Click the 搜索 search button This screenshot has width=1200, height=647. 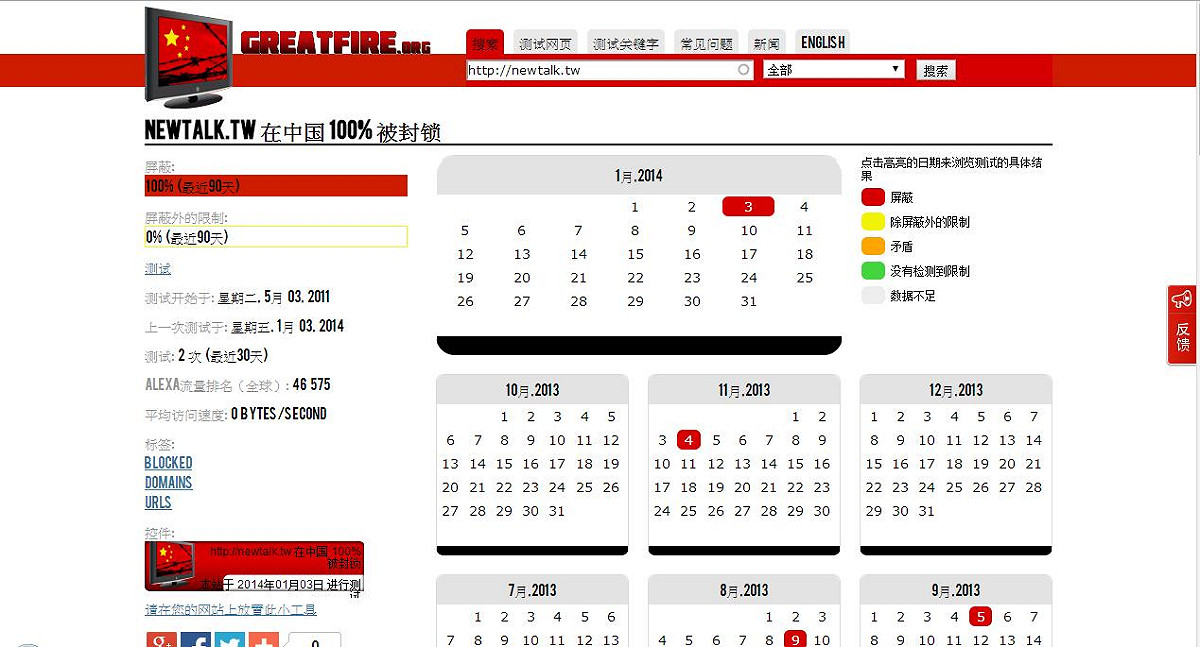click(x=936, y=70)
